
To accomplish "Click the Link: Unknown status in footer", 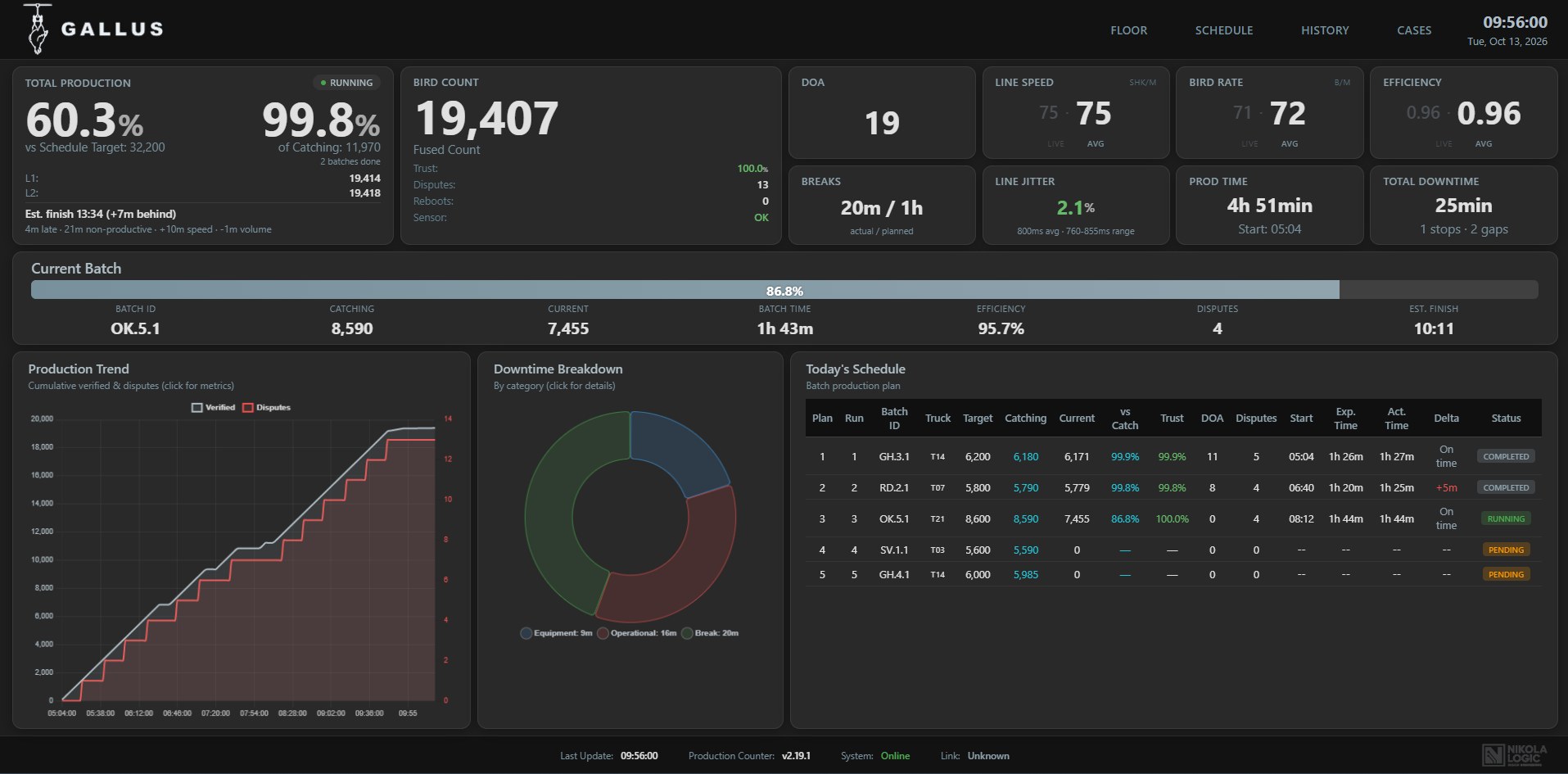I will (x=974, y=755).
